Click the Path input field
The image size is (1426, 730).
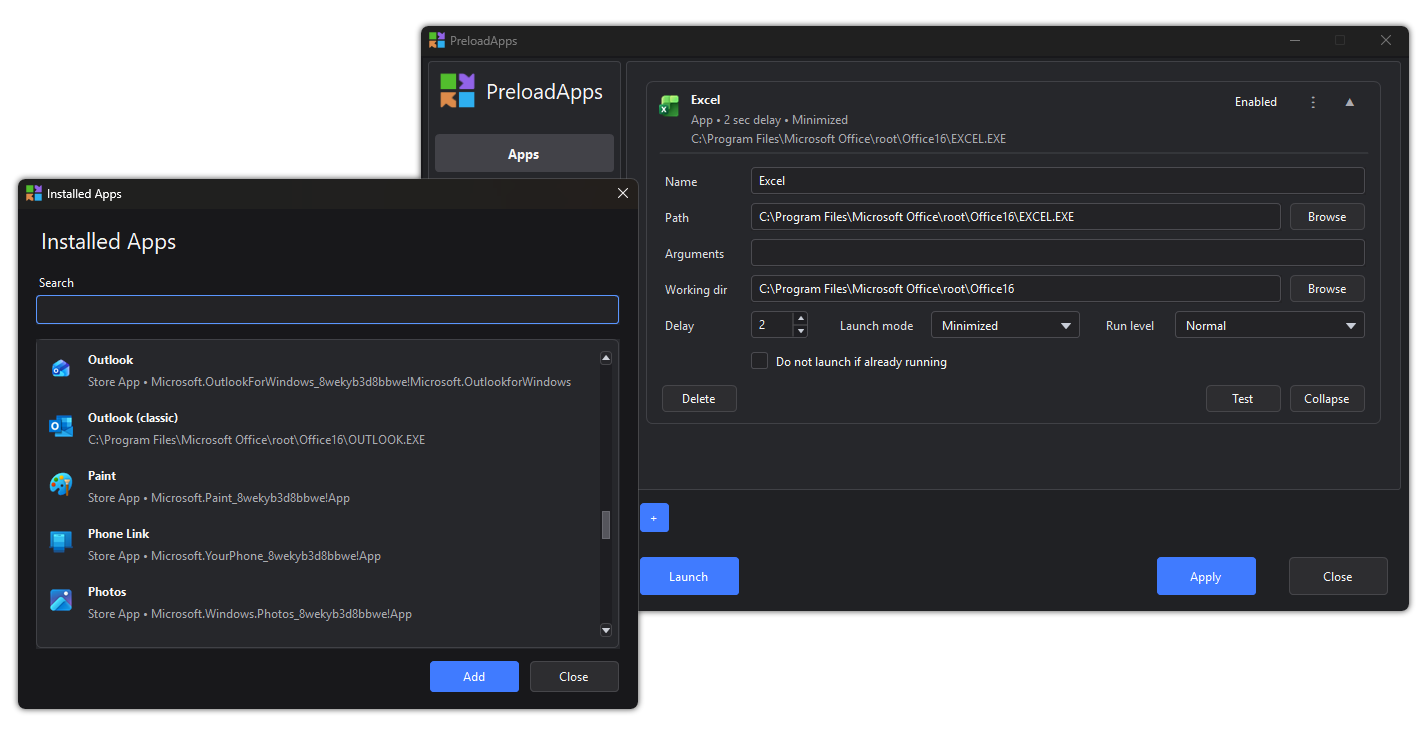coord(1016,217)
